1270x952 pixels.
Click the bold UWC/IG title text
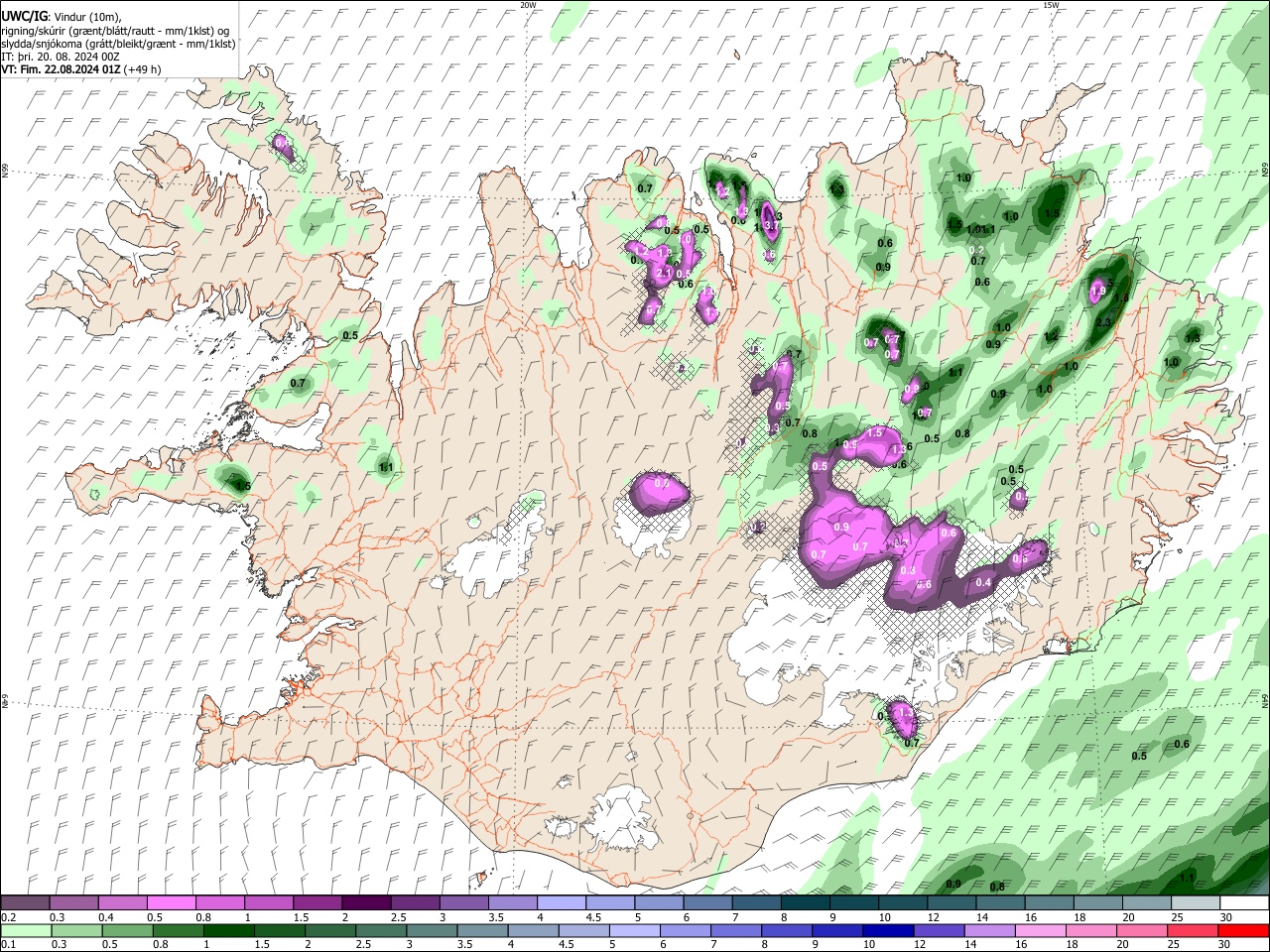point(24,17)
